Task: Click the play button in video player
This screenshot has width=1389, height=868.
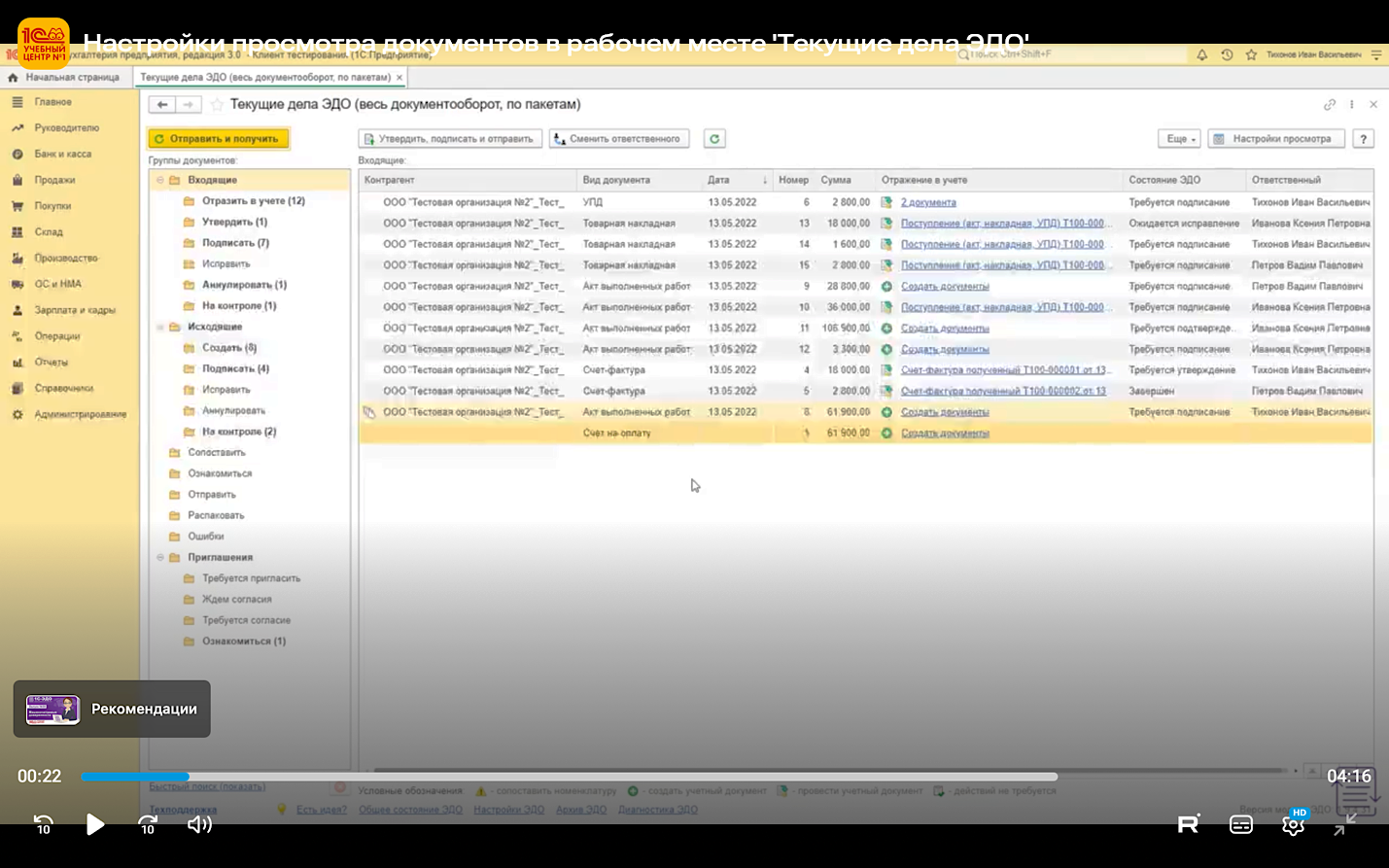Action: coord(94,824)
